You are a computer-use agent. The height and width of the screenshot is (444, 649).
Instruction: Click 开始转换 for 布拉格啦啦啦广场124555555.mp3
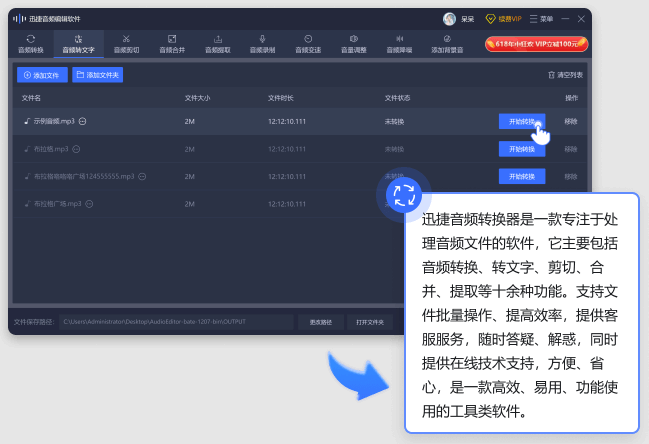click(522, 176)
